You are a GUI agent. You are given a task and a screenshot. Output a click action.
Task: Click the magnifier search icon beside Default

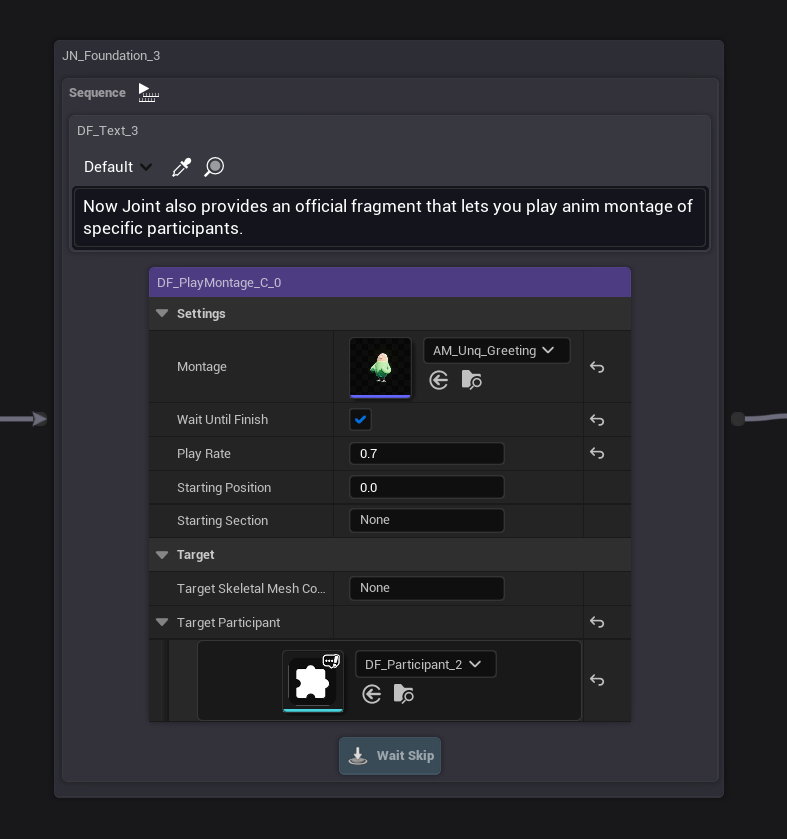click(214, 167)
